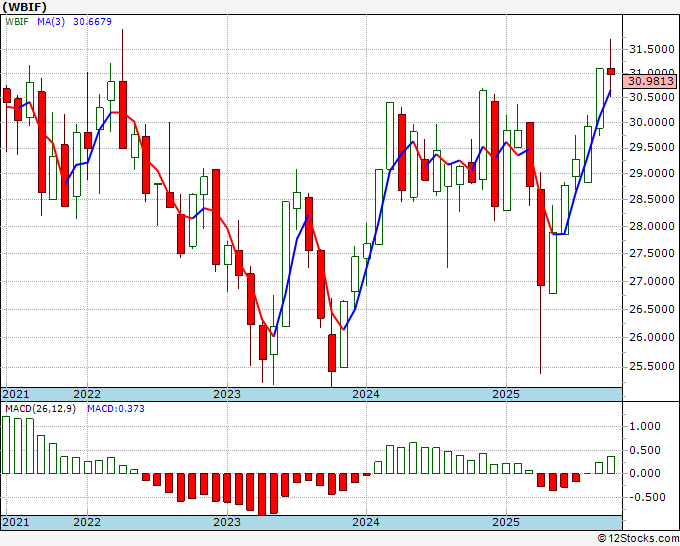Click 2025 on the MACD panel timeline
Viewport: 680px width, 546px height.
click(x=506, y=522)
